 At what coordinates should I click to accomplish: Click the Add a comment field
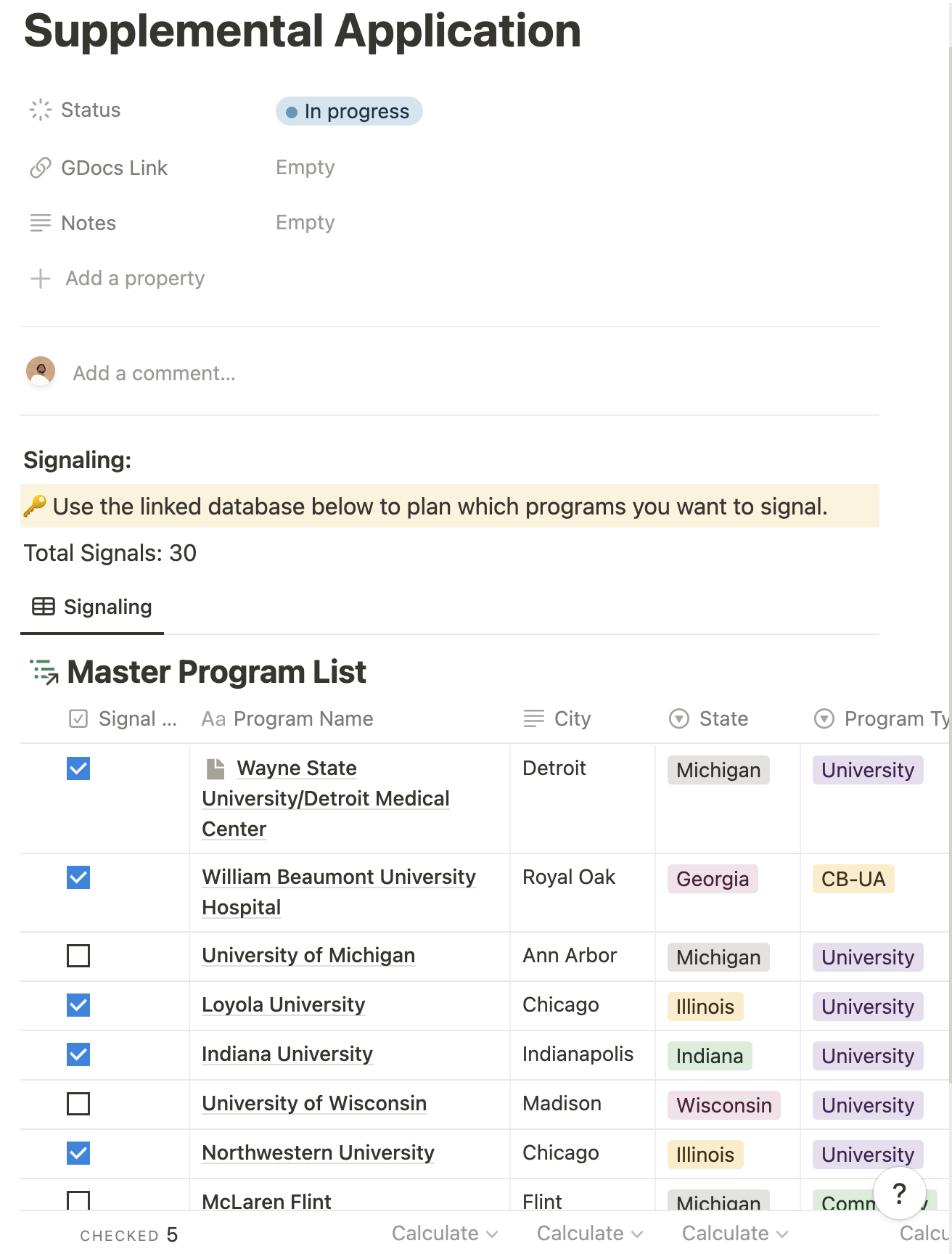[154, 373]
